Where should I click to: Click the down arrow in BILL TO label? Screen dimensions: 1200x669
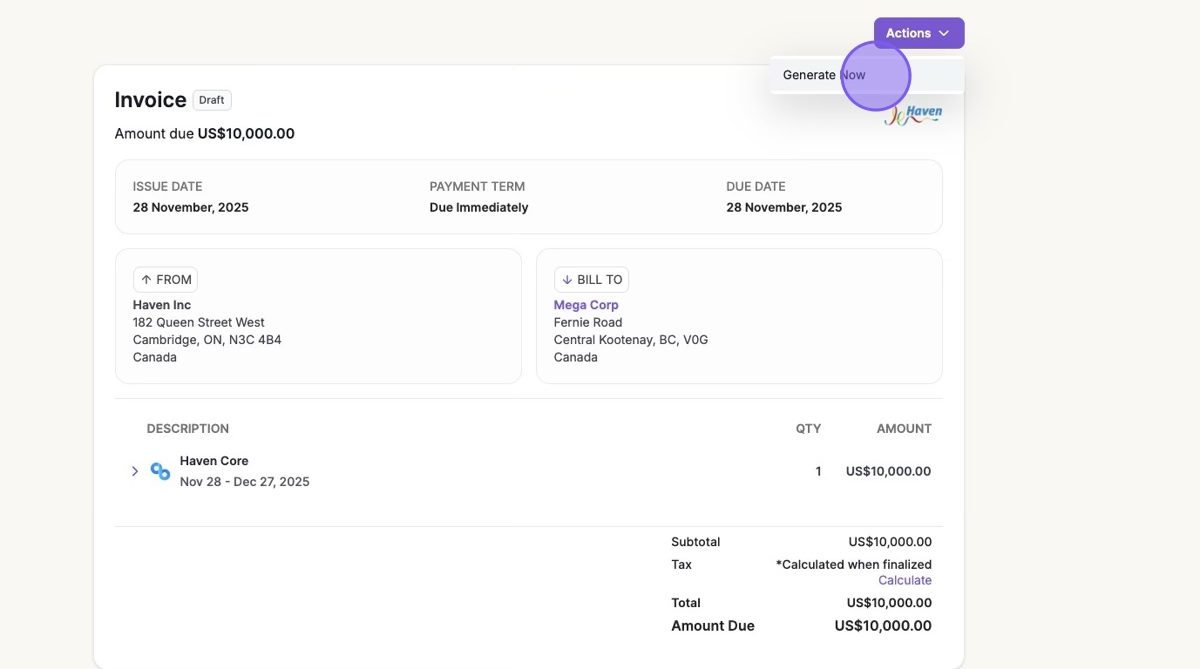point(567,280)
